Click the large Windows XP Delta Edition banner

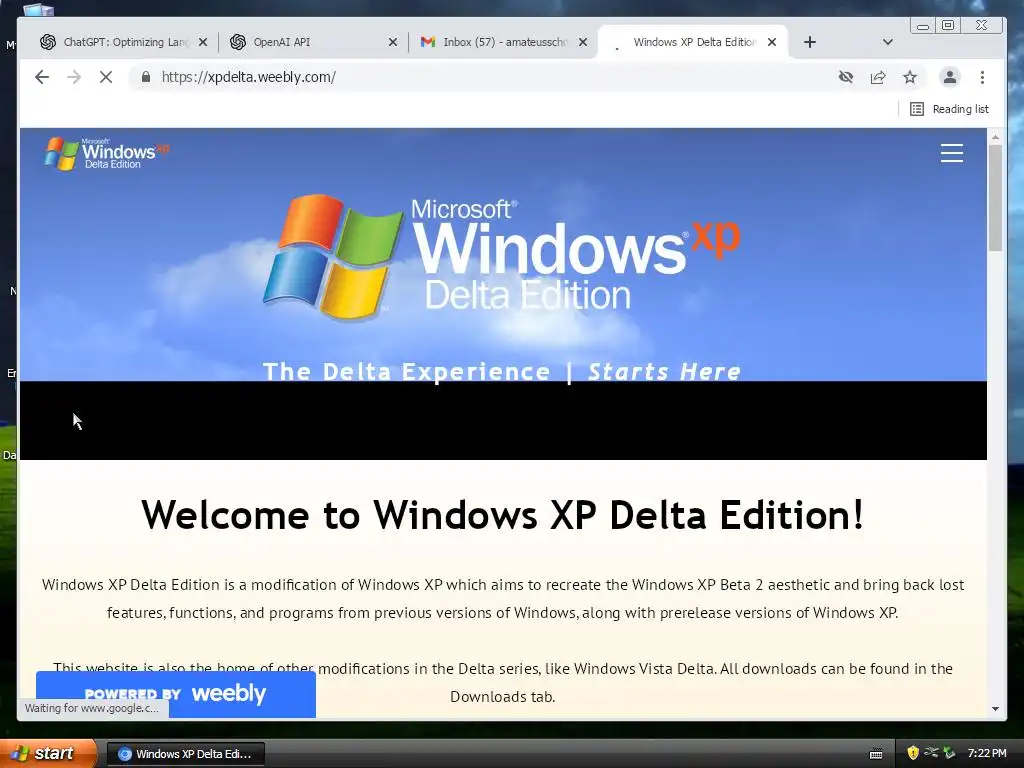(502, 257)
